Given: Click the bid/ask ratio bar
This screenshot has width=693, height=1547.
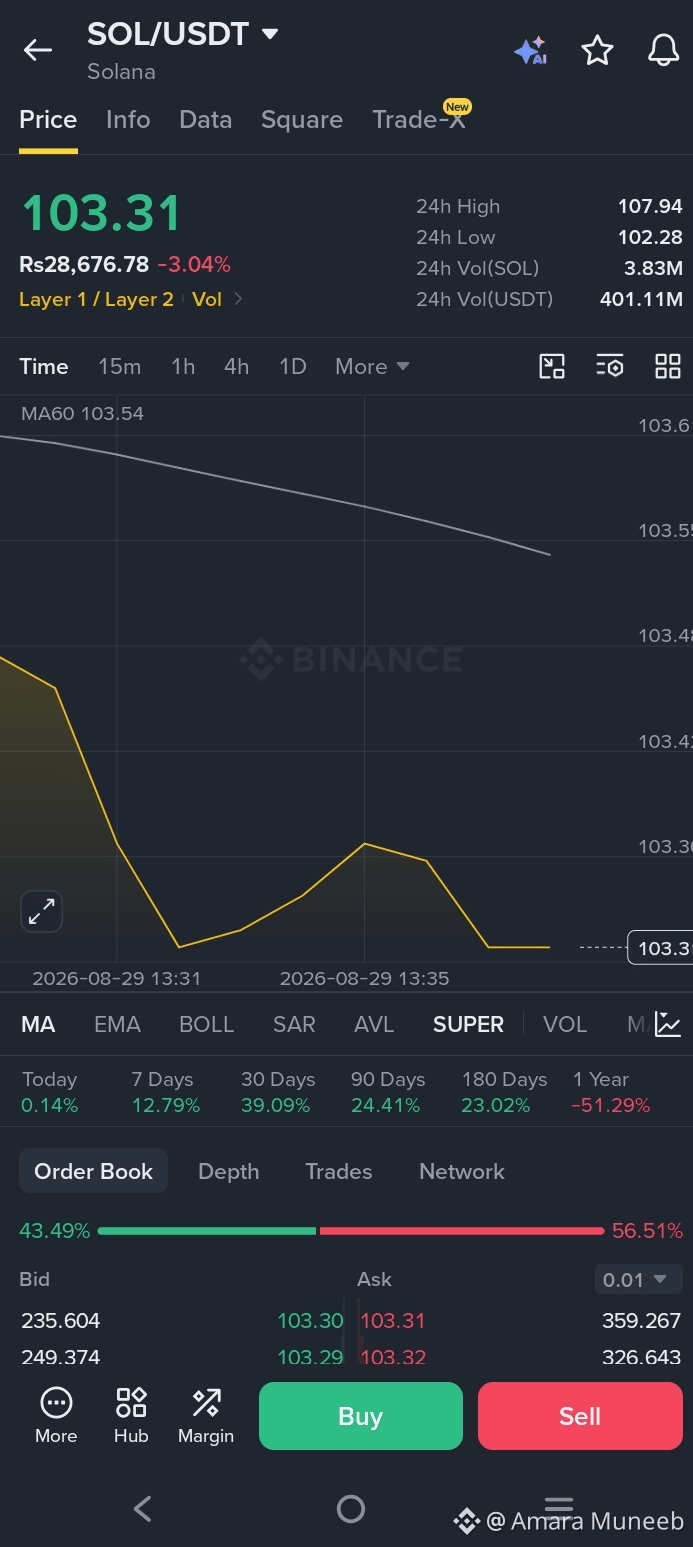Looking at the screenshot, I should coord(351,1231).
